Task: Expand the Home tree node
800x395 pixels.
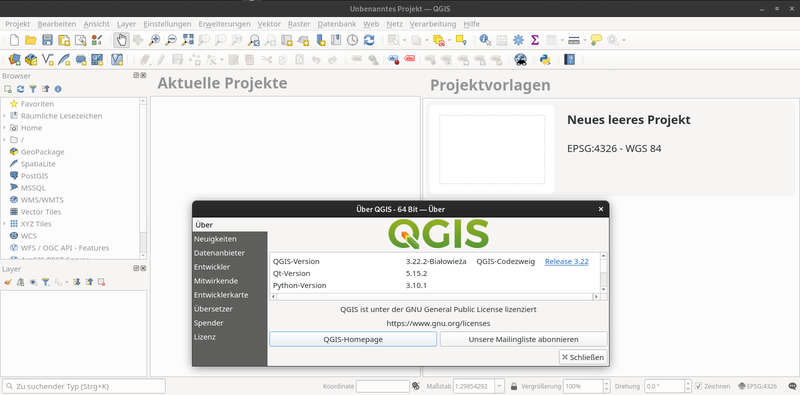Action: [5, 128]
